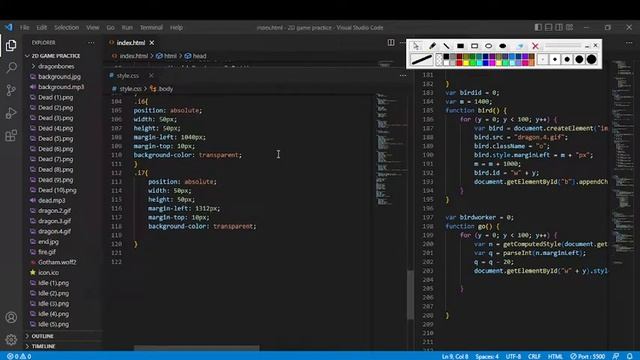640x360 pixels.
Task: Click the html breadcrumb in index.html path
Action: tap(167, 56)
